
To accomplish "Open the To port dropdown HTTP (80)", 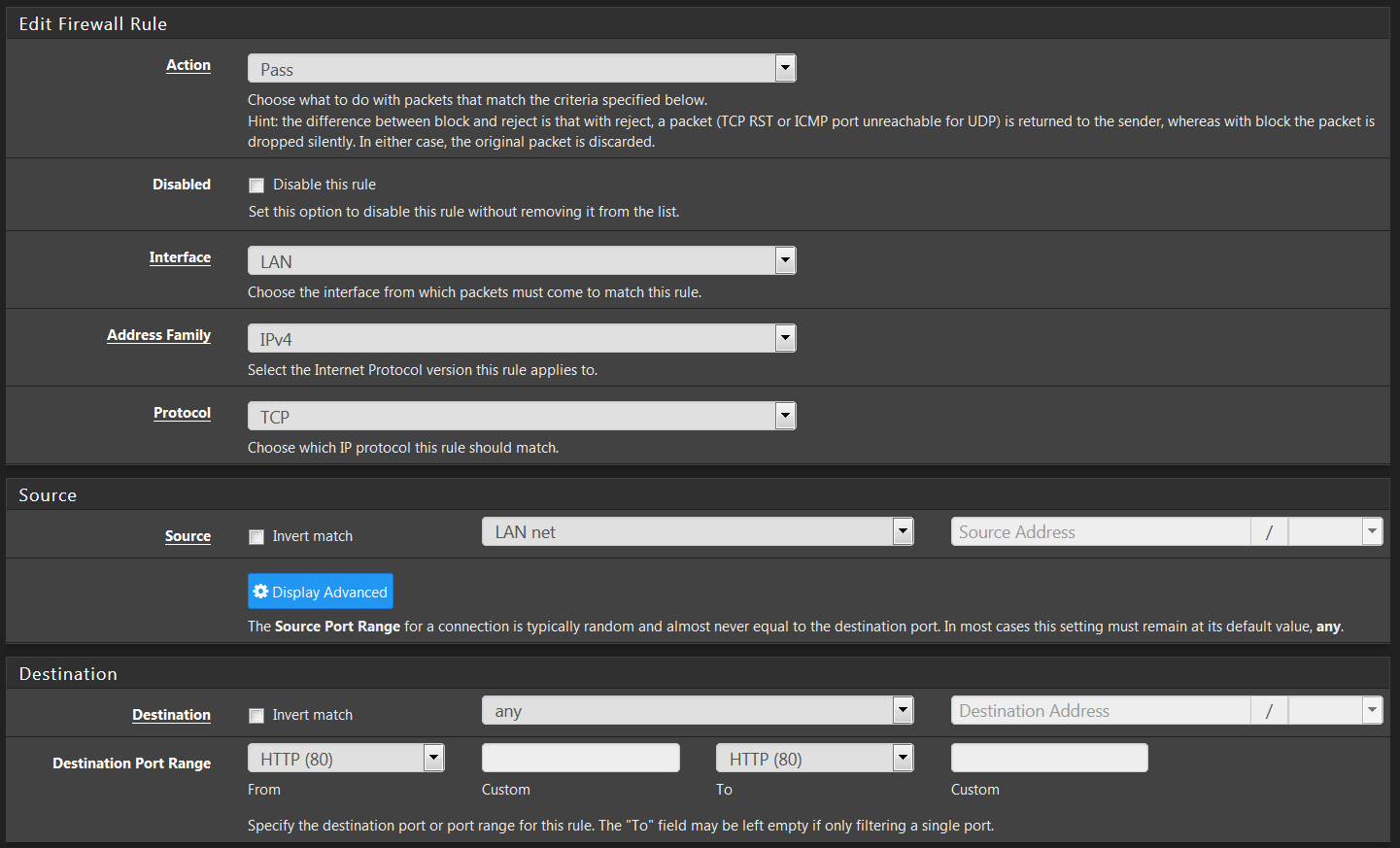I will [x=814, y=758].
